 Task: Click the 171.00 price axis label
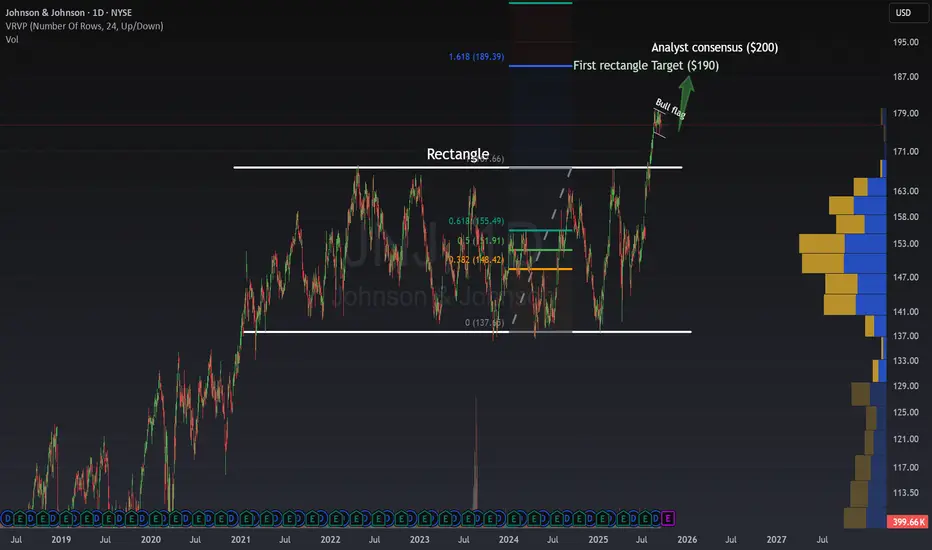click(x=905, y=152)
